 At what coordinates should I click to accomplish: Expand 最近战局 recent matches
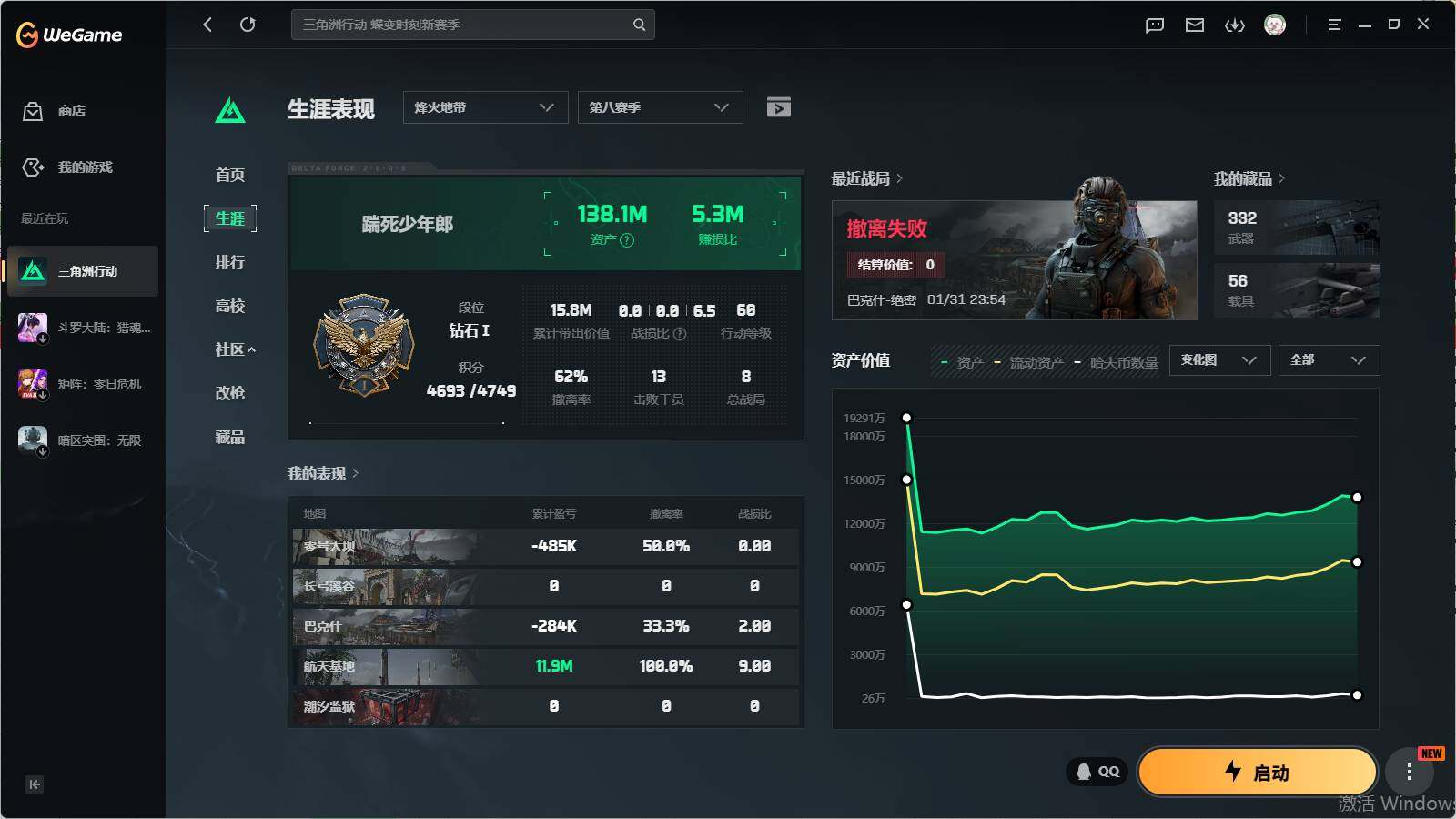(866, 178)
